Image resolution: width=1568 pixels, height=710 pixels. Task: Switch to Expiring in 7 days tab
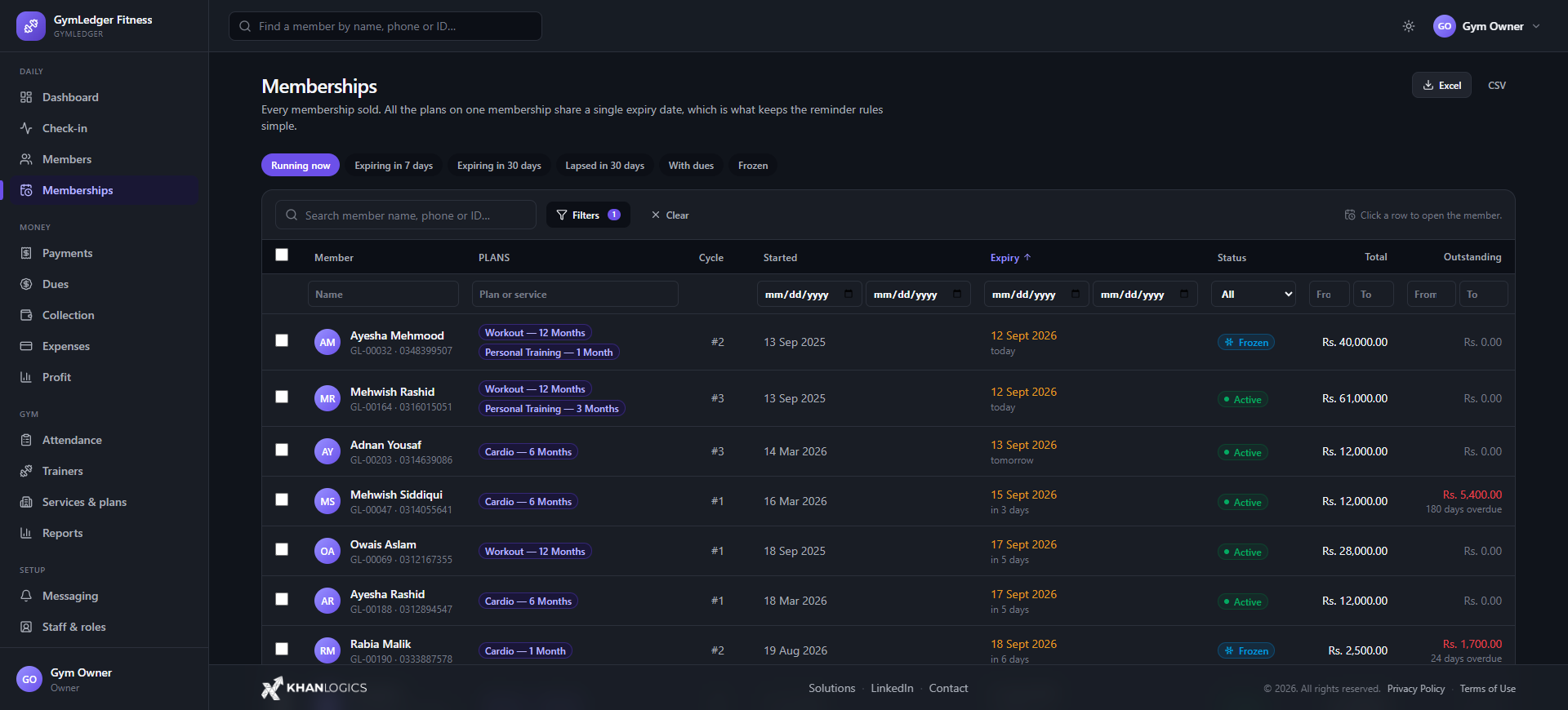point(394,166)
